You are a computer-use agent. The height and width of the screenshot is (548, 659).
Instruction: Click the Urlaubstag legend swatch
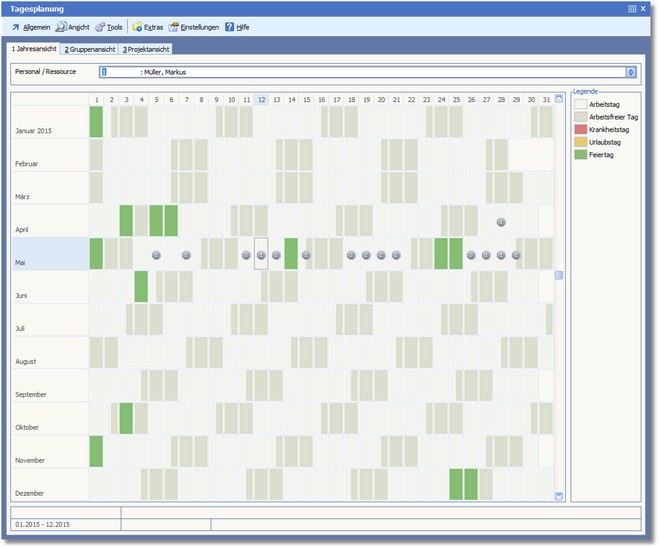tap(580, 141)
